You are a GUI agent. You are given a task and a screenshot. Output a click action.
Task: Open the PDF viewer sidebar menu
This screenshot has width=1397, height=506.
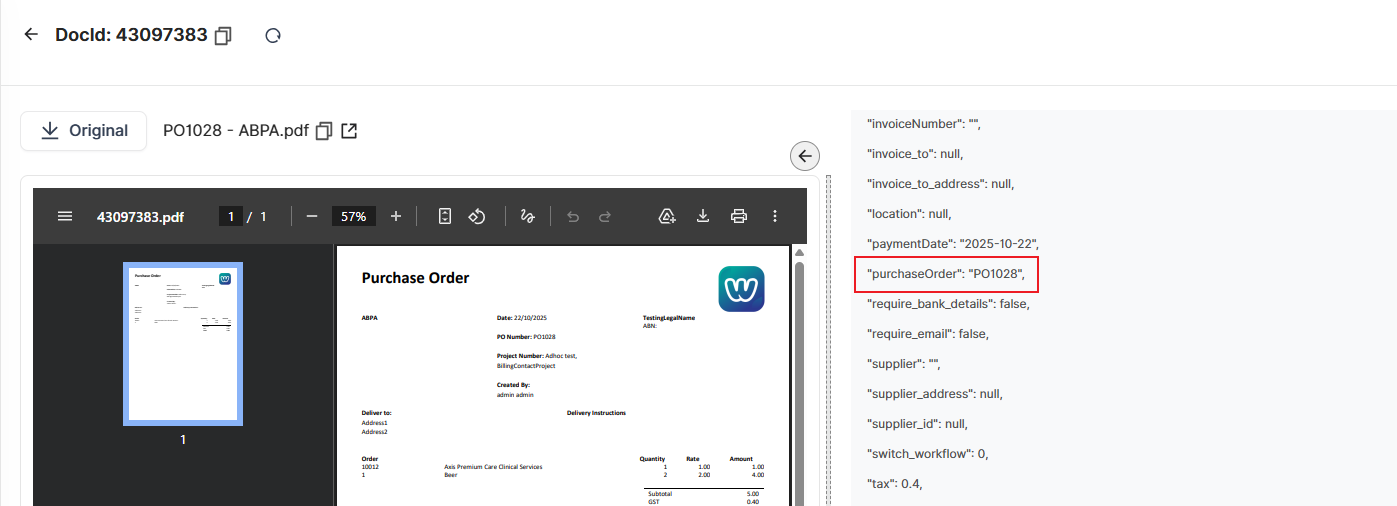coord(65,216)
